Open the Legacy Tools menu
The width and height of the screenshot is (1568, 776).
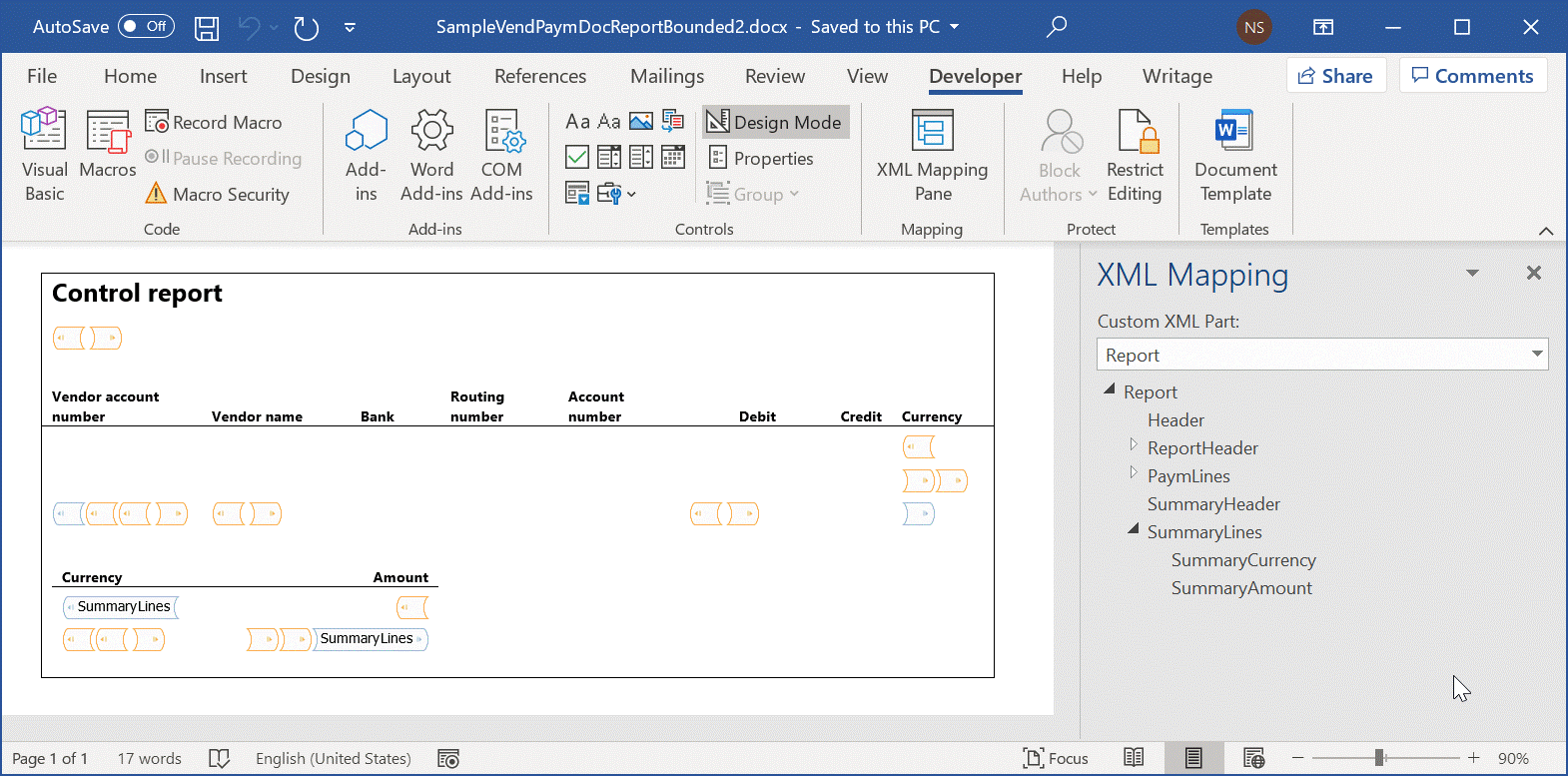pos(616,193)
